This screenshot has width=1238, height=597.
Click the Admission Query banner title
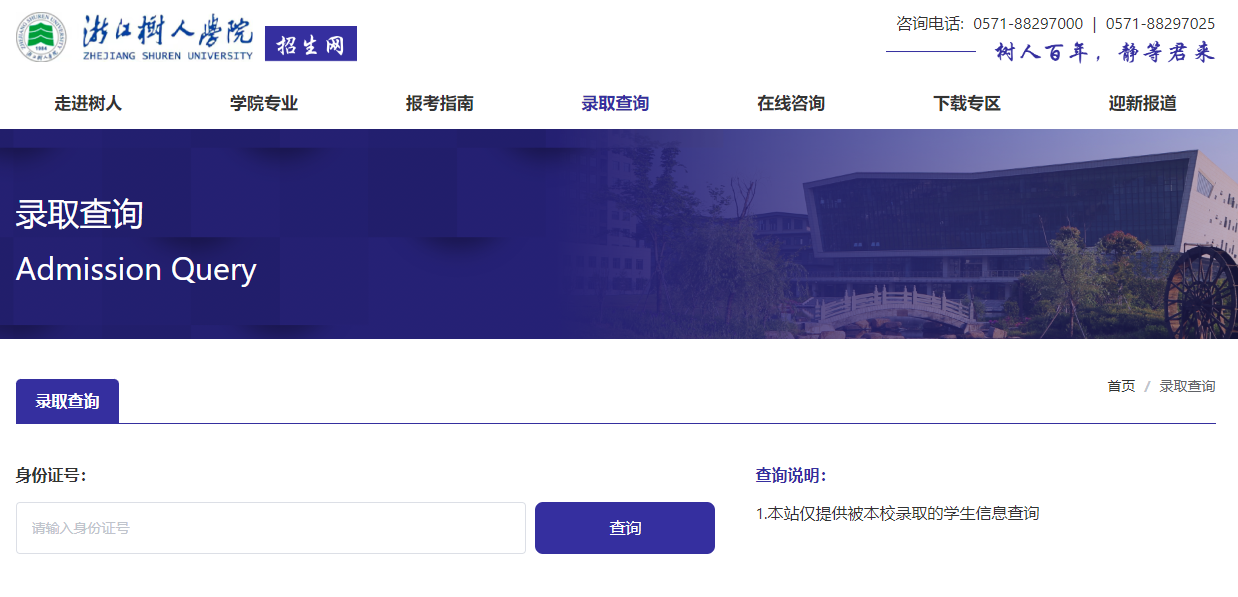pos(135,269)
